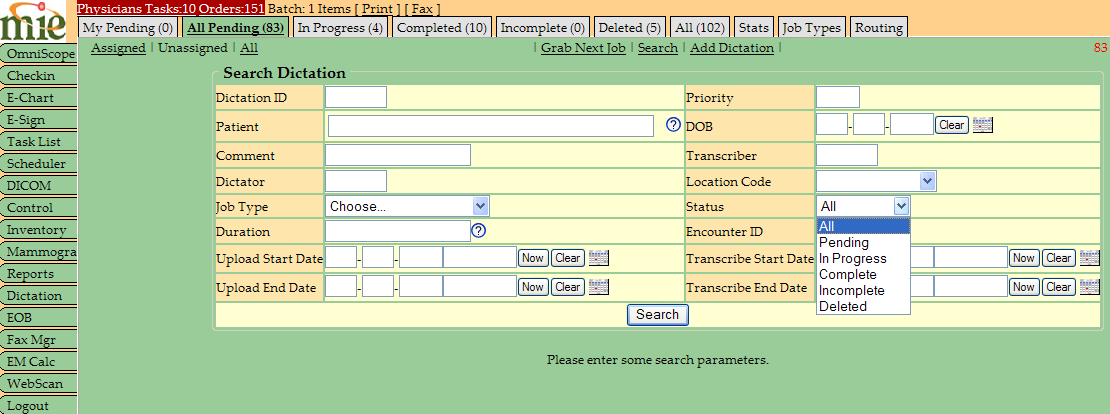1110x414 pixels.
Task: Expand the Job Type dropdown
Action: pyautogui.click(x=407, y=206)
